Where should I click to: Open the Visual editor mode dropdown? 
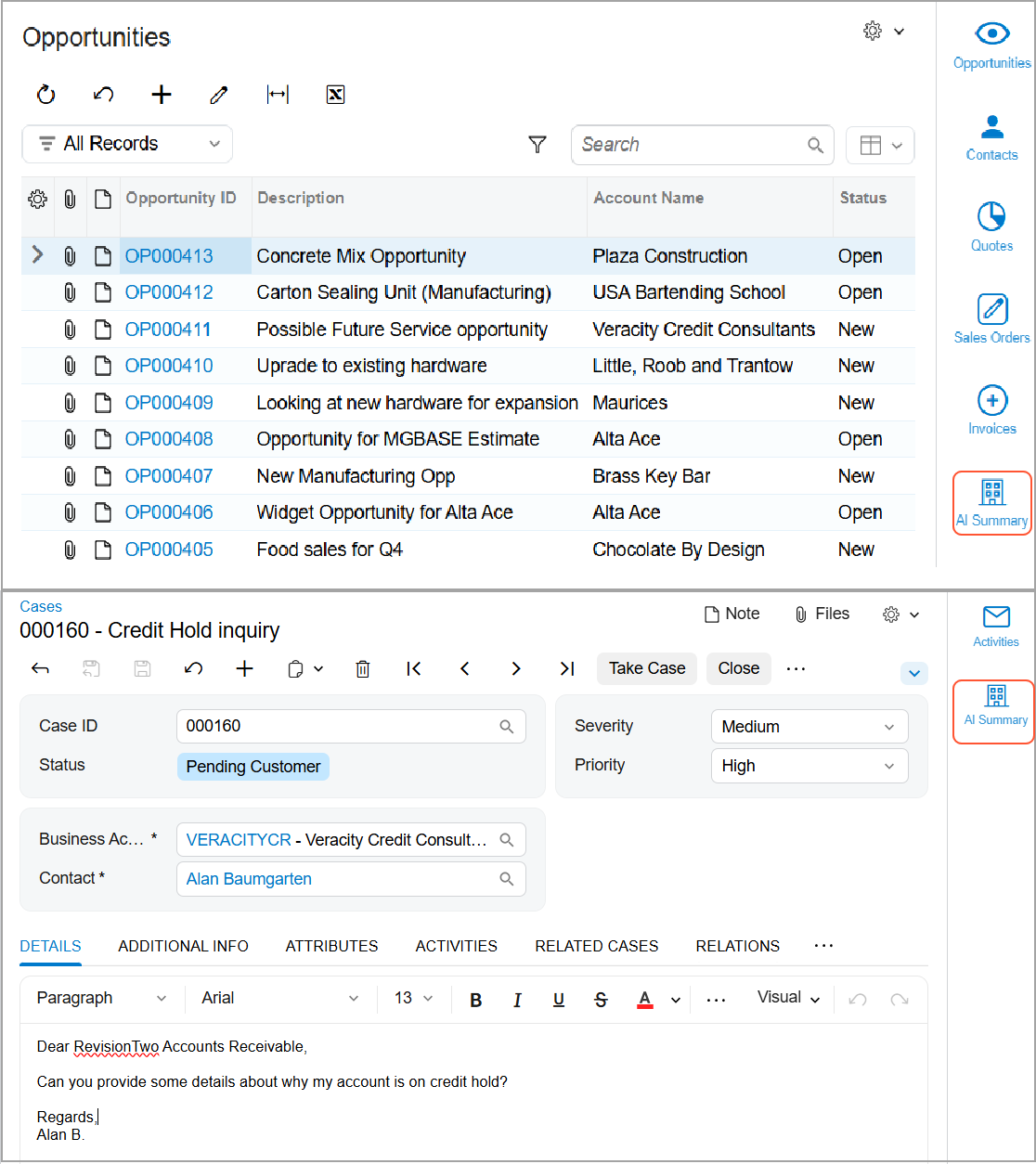[788, 998]
